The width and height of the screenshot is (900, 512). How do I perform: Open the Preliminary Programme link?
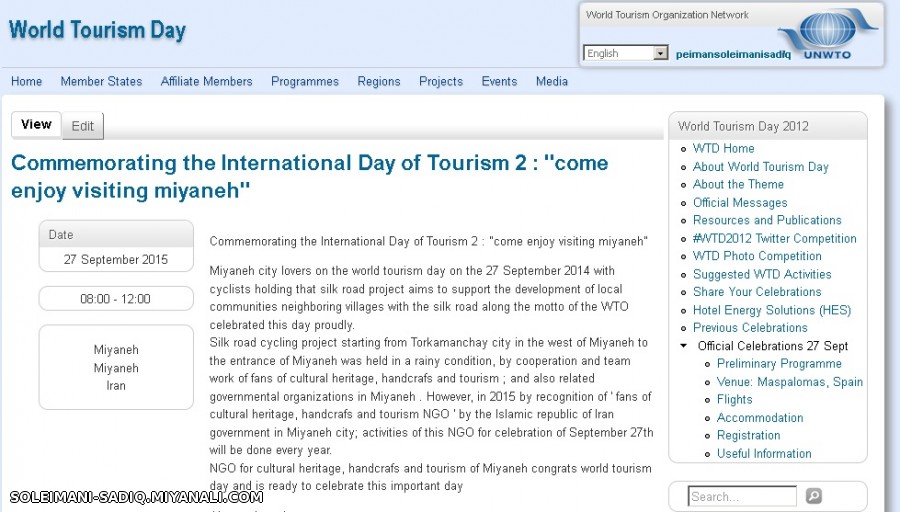pyautogui.click(x=779, y=363)
